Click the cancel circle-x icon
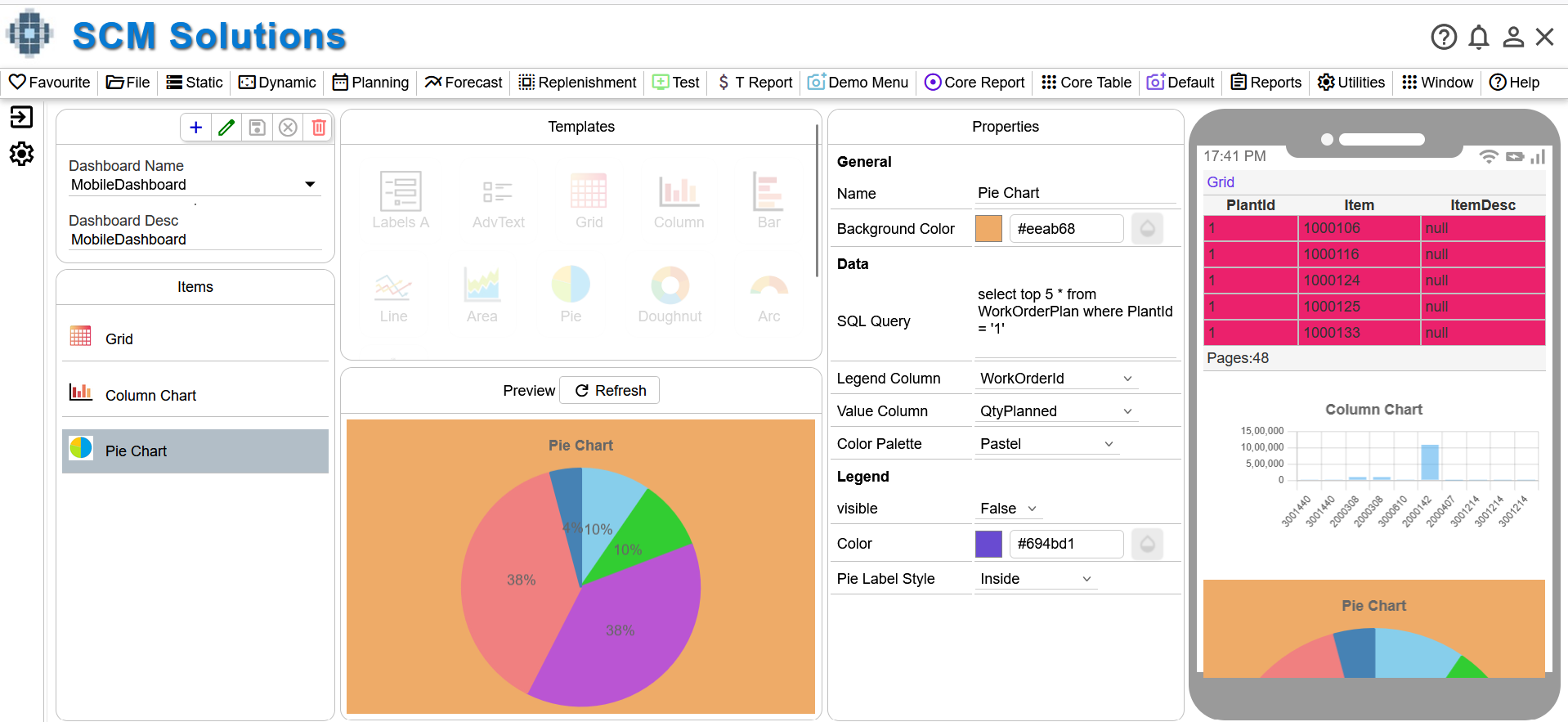Image resolution: width=1568 pixels, height=722 pixels. pyautogui.click(x=288, y=127)
